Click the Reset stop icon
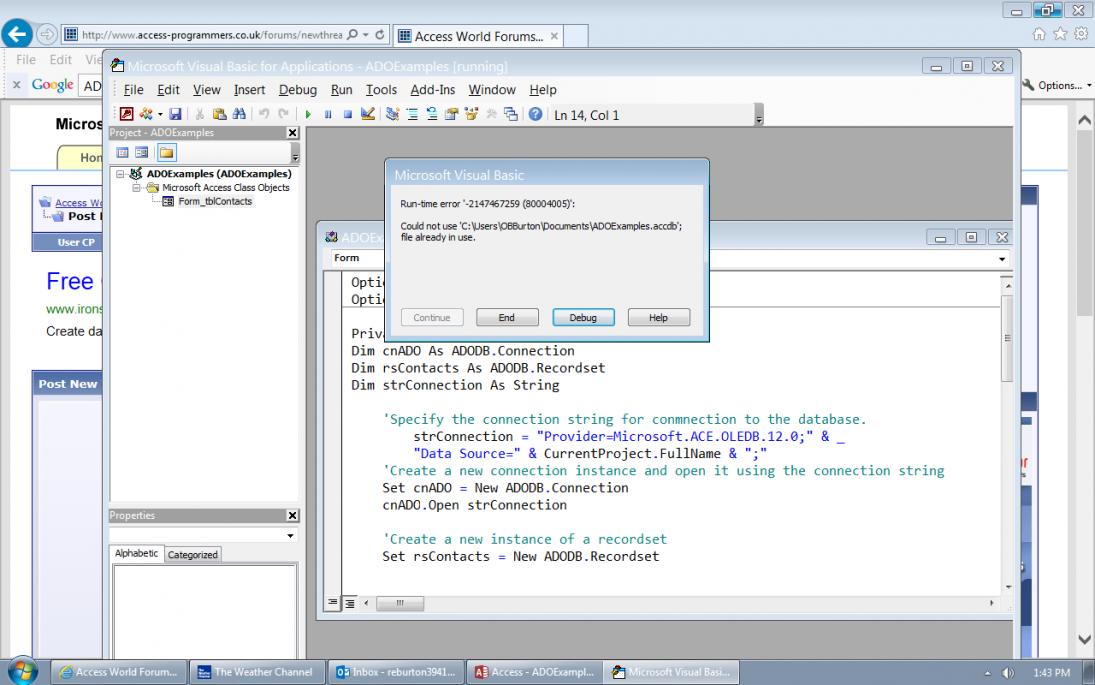The width and height of the screenshot is (1095, 685). click(348, 114)
